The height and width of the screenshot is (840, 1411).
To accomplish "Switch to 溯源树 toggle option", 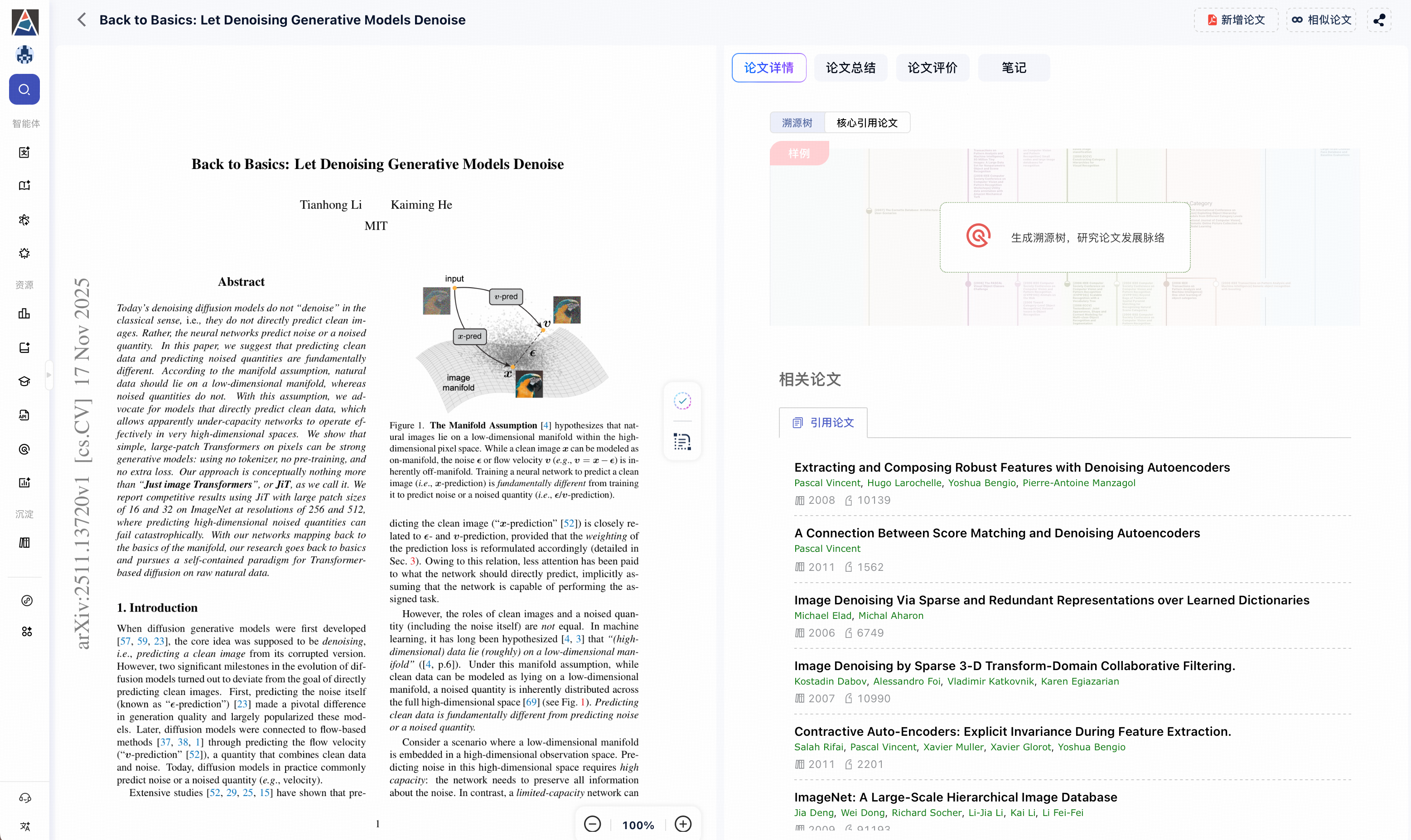I will pyautogui.click(x=797, y=123).
